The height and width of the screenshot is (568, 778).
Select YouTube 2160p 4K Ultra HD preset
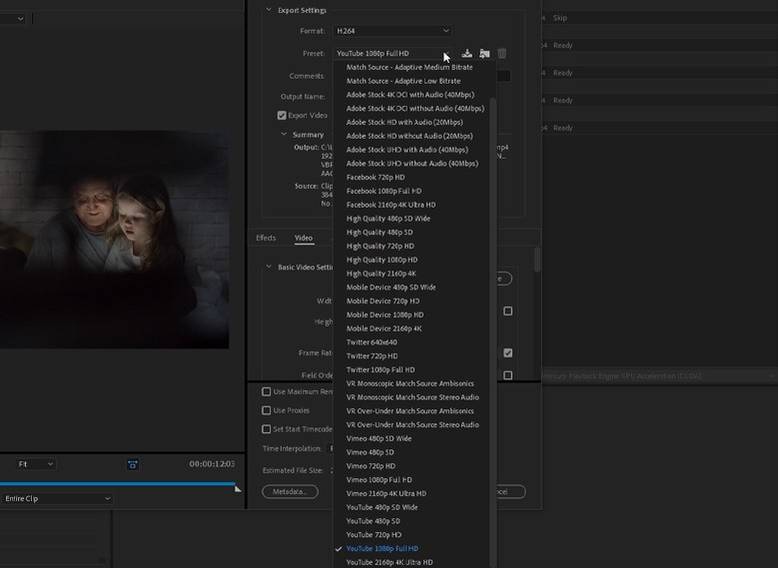point(389,562)
